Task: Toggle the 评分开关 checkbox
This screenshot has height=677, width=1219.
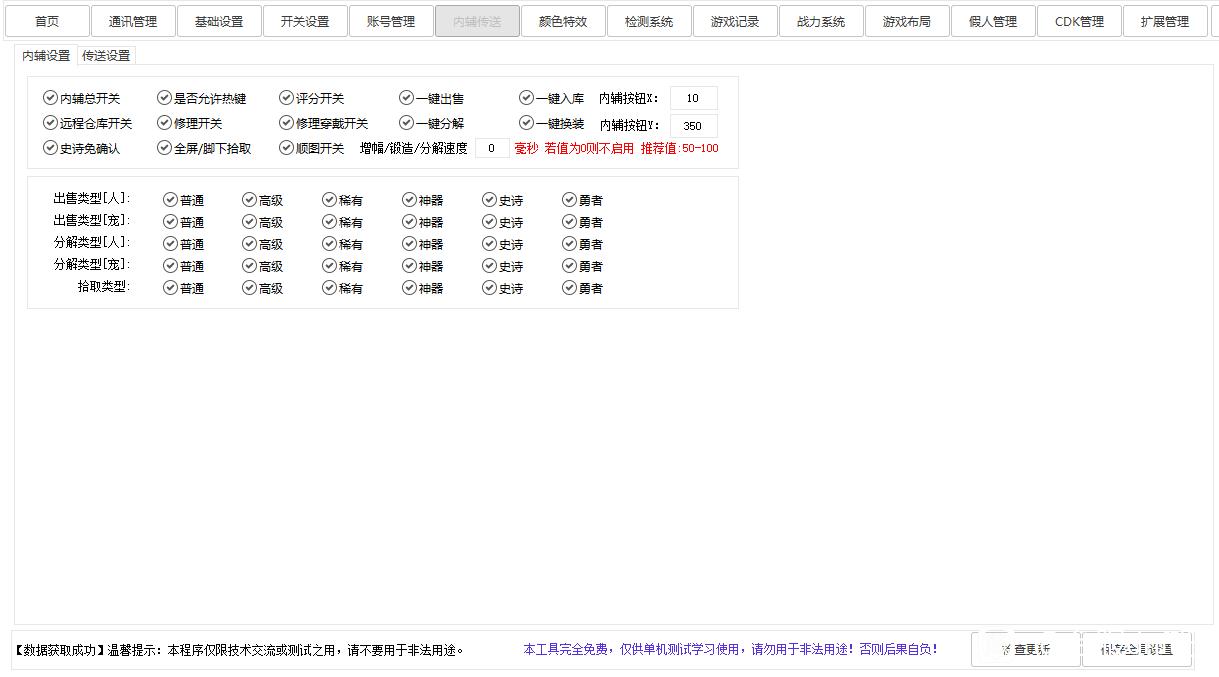Action: (312, 98)
